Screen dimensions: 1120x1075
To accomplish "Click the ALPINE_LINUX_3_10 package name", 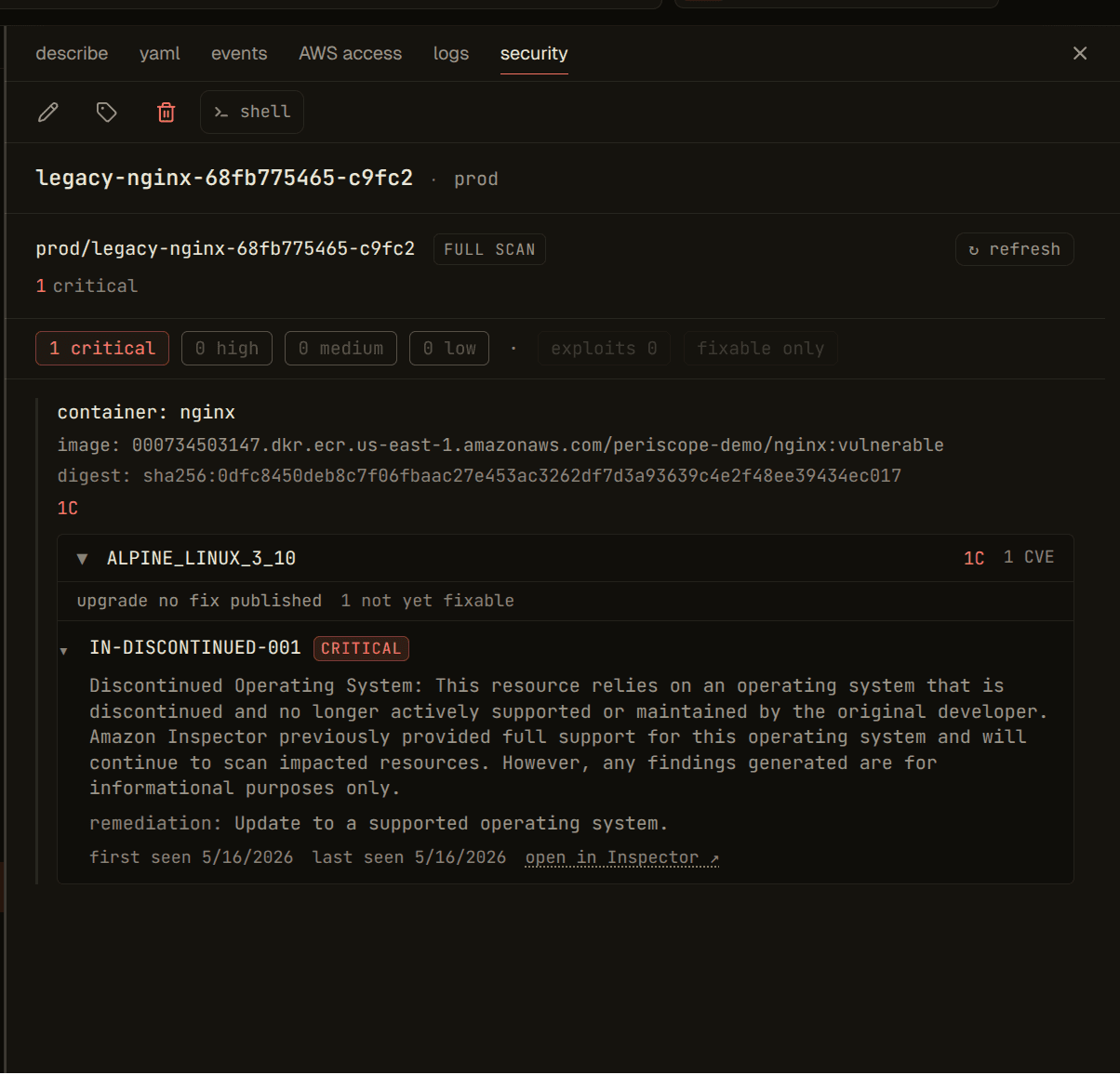I will (x=201, y=558).
